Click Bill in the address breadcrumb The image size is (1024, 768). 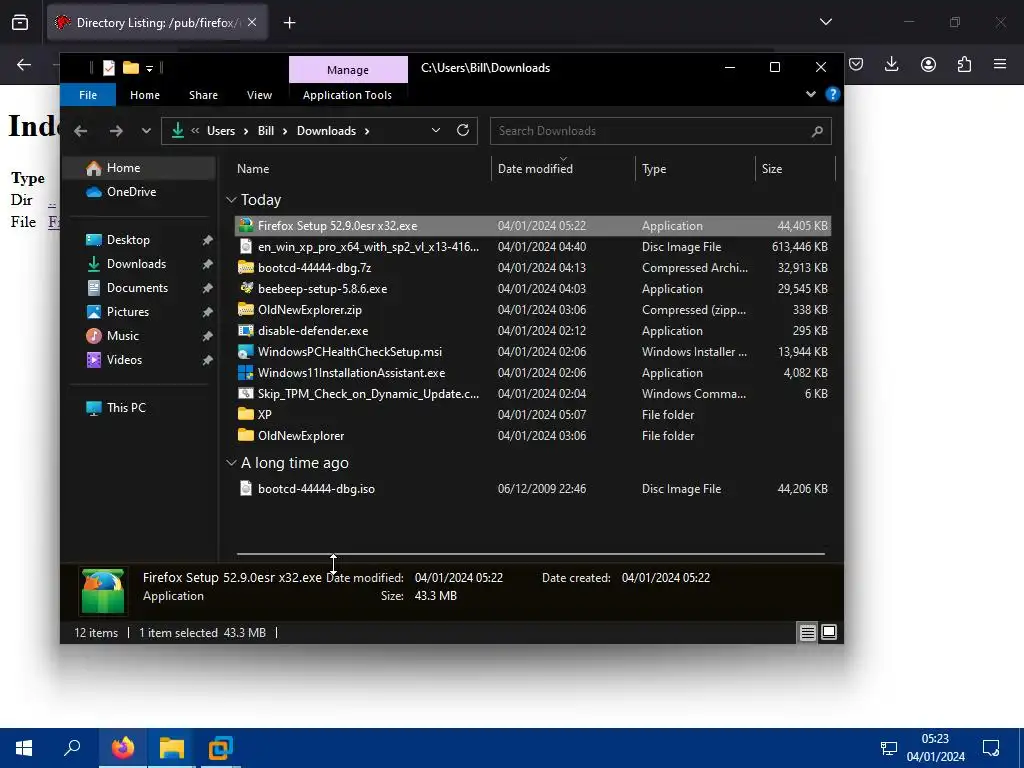[266, 131]
